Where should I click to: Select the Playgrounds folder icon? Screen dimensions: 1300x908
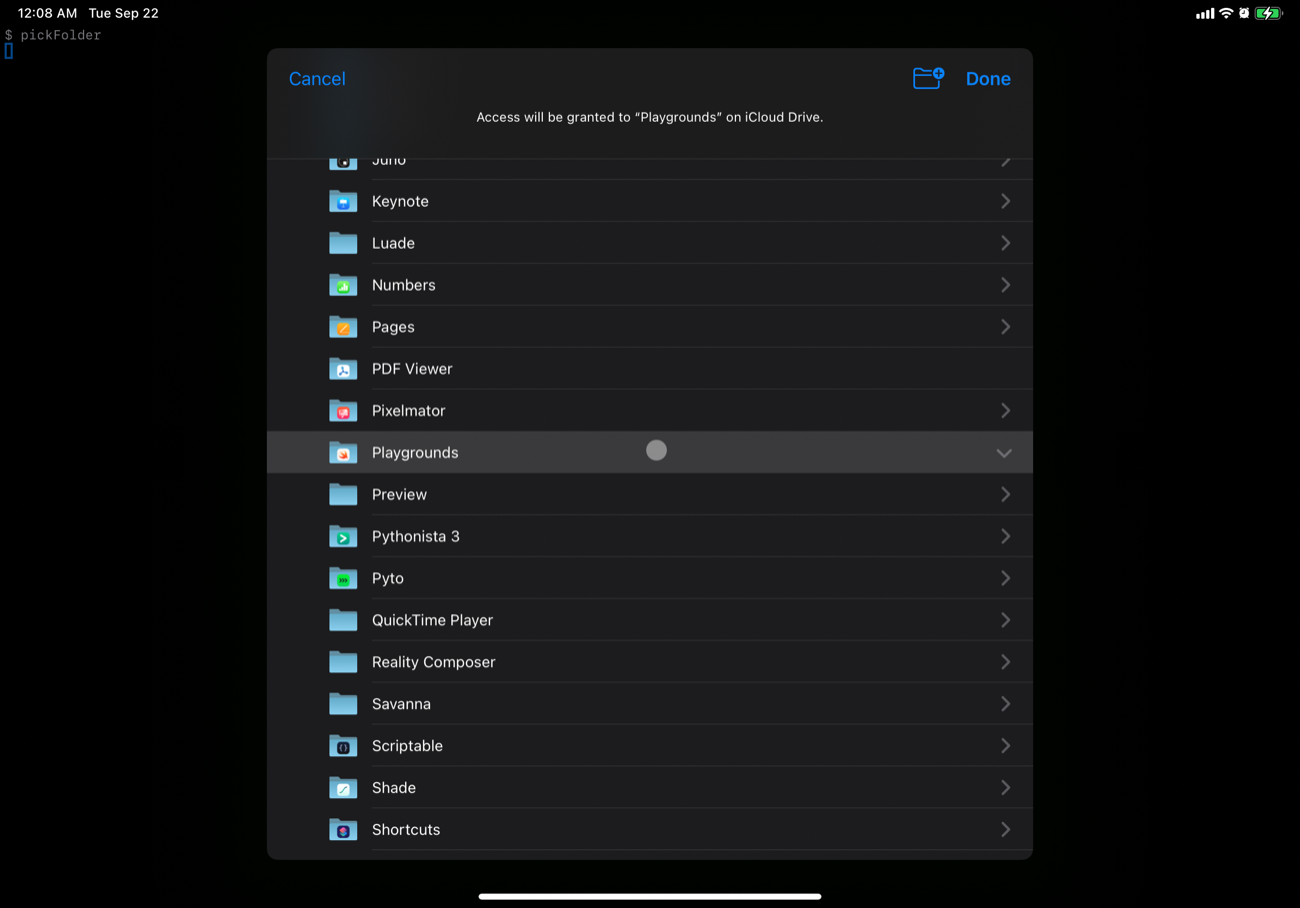coord(343,453)
